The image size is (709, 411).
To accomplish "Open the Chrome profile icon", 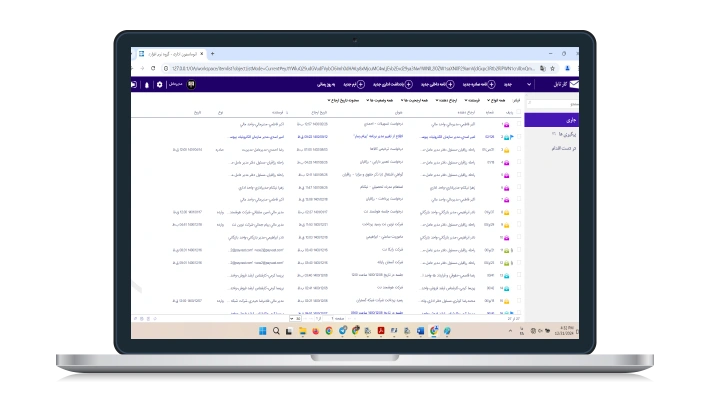I will click(x=567, y=68).
